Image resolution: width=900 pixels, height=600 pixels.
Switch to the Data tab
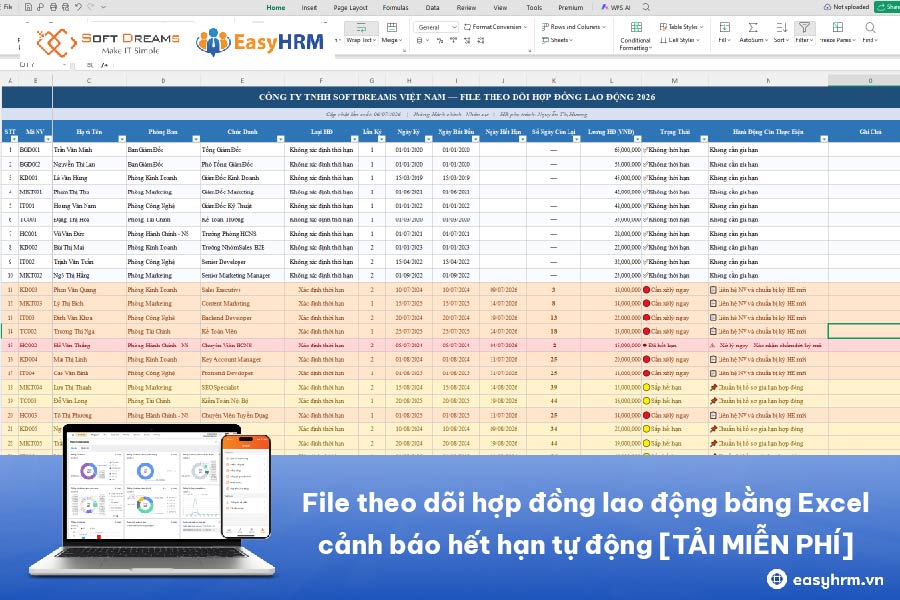coord(432,7)
